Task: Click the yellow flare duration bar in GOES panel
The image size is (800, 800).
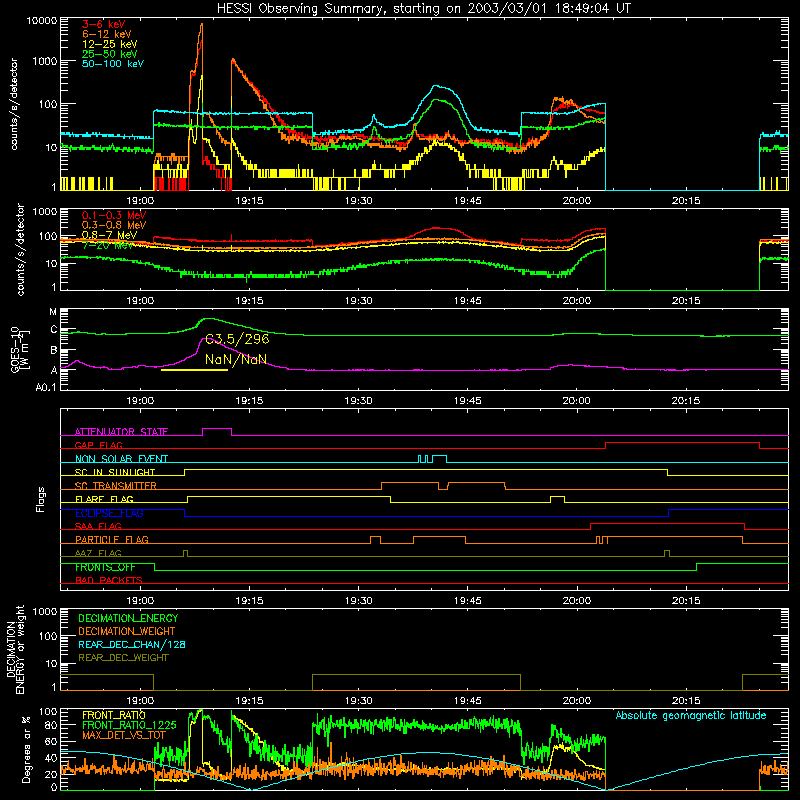Action: [x=194, y=370]
